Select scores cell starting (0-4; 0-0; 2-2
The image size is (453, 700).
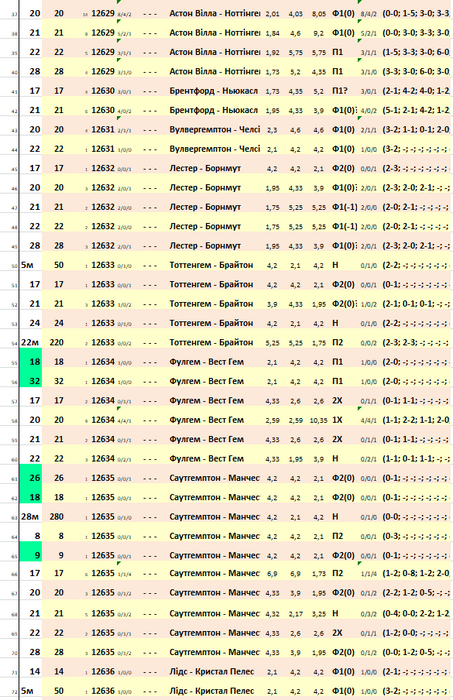click(416, 613)
